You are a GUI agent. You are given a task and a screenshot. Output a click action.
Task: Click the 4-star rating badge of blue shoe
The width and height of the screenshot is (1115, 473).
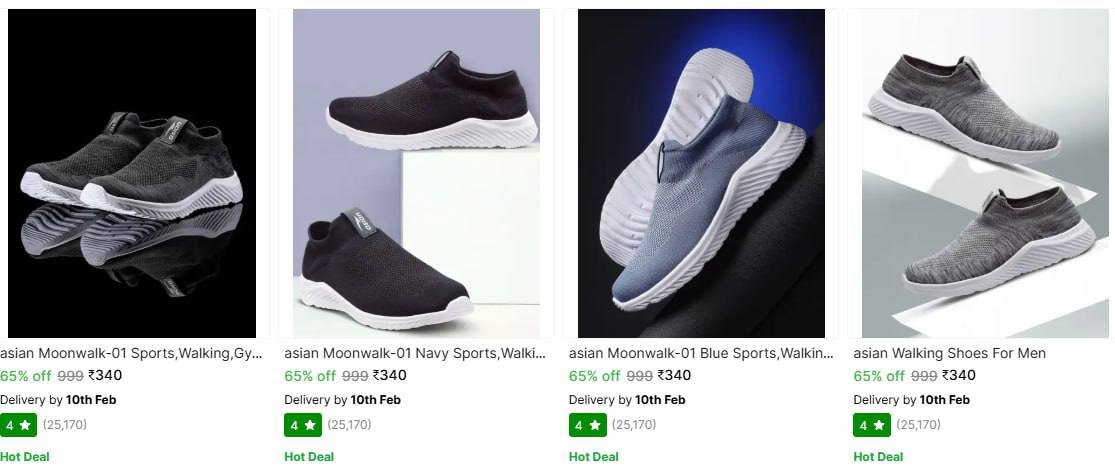pyautogui.click(x=587, y=425)
